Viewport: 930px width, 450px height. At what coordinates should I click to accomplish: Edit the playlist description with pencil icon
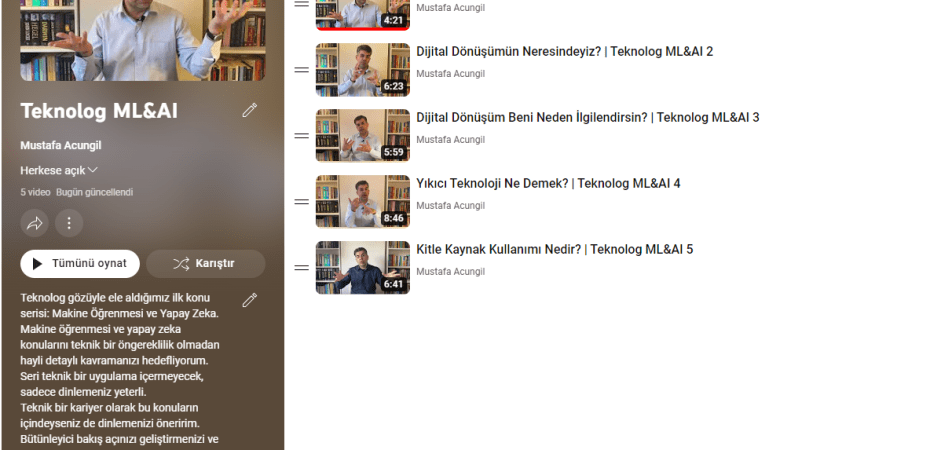[250, 300]
